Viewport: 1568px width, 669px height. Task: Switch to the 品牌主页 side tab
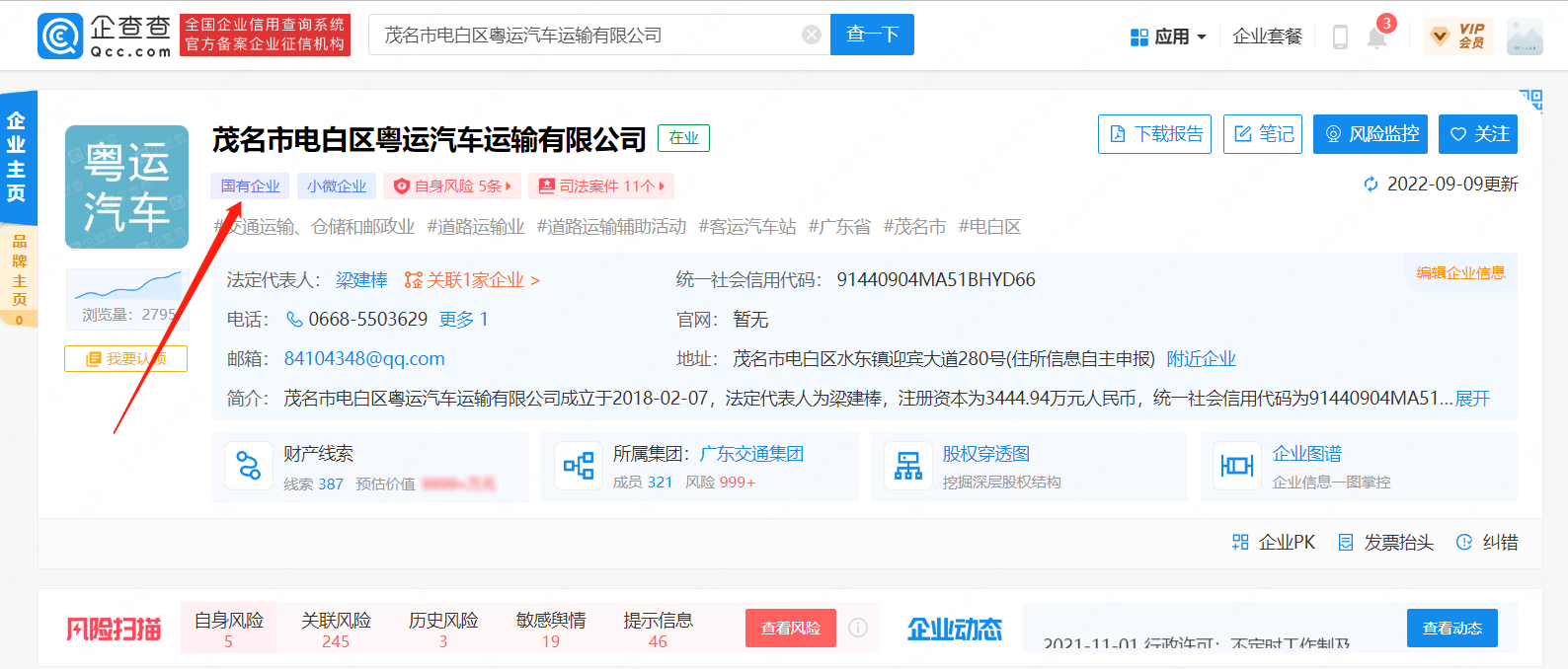tap(19, 270)
